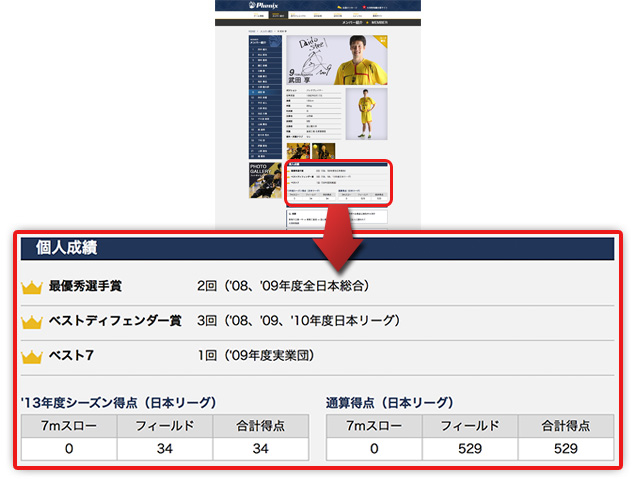Click the '13年度シーズン得点 heading
Screen dimensions: 640x479
pyautogui.click(x=118, y=403)
